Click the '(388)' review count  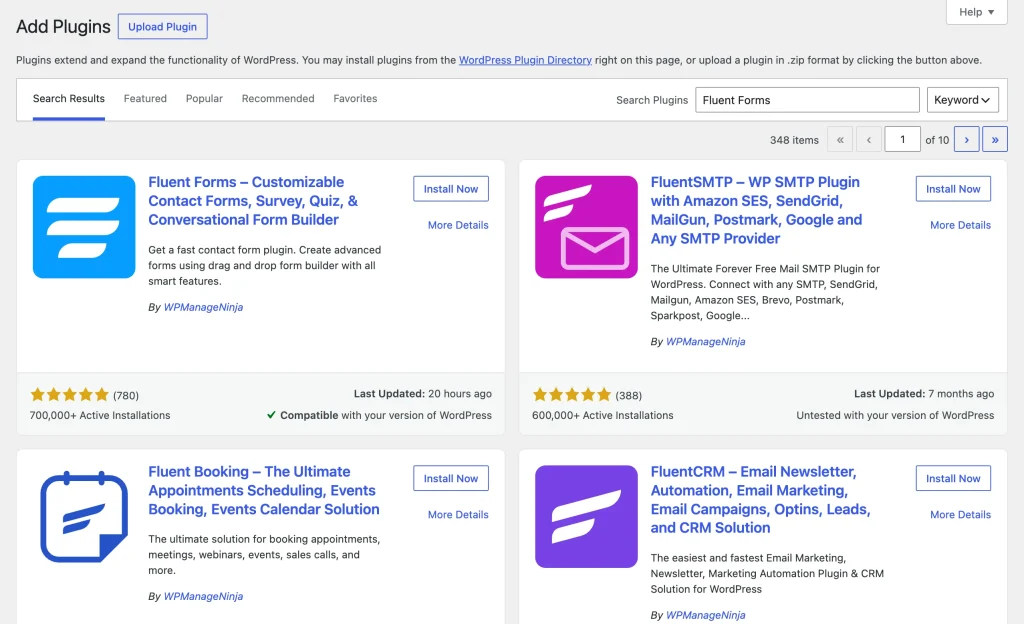click(628, 396)
